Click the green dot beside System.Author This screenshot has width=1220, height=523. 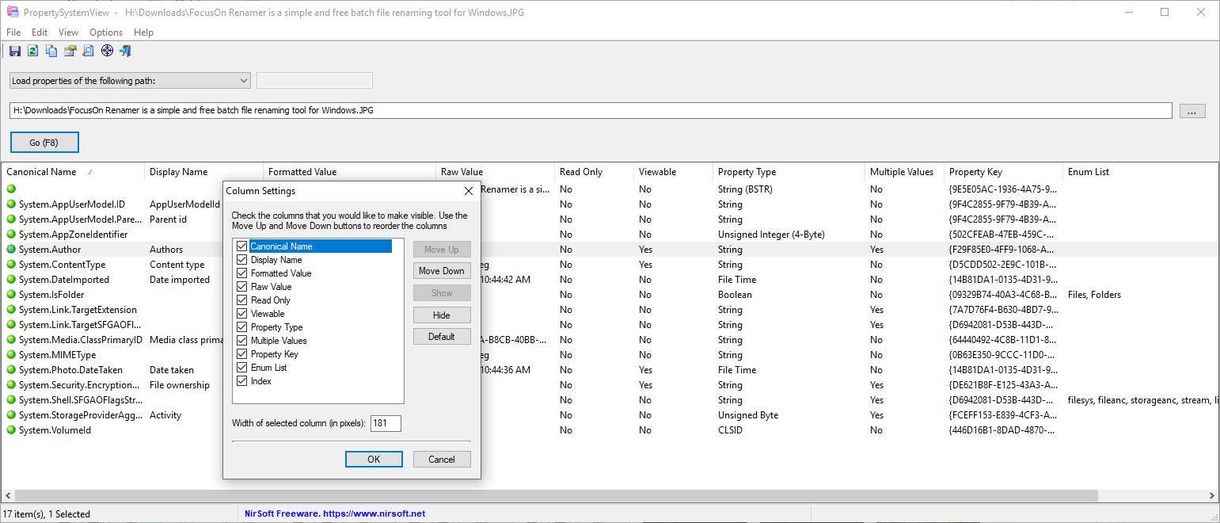point(12,249)
